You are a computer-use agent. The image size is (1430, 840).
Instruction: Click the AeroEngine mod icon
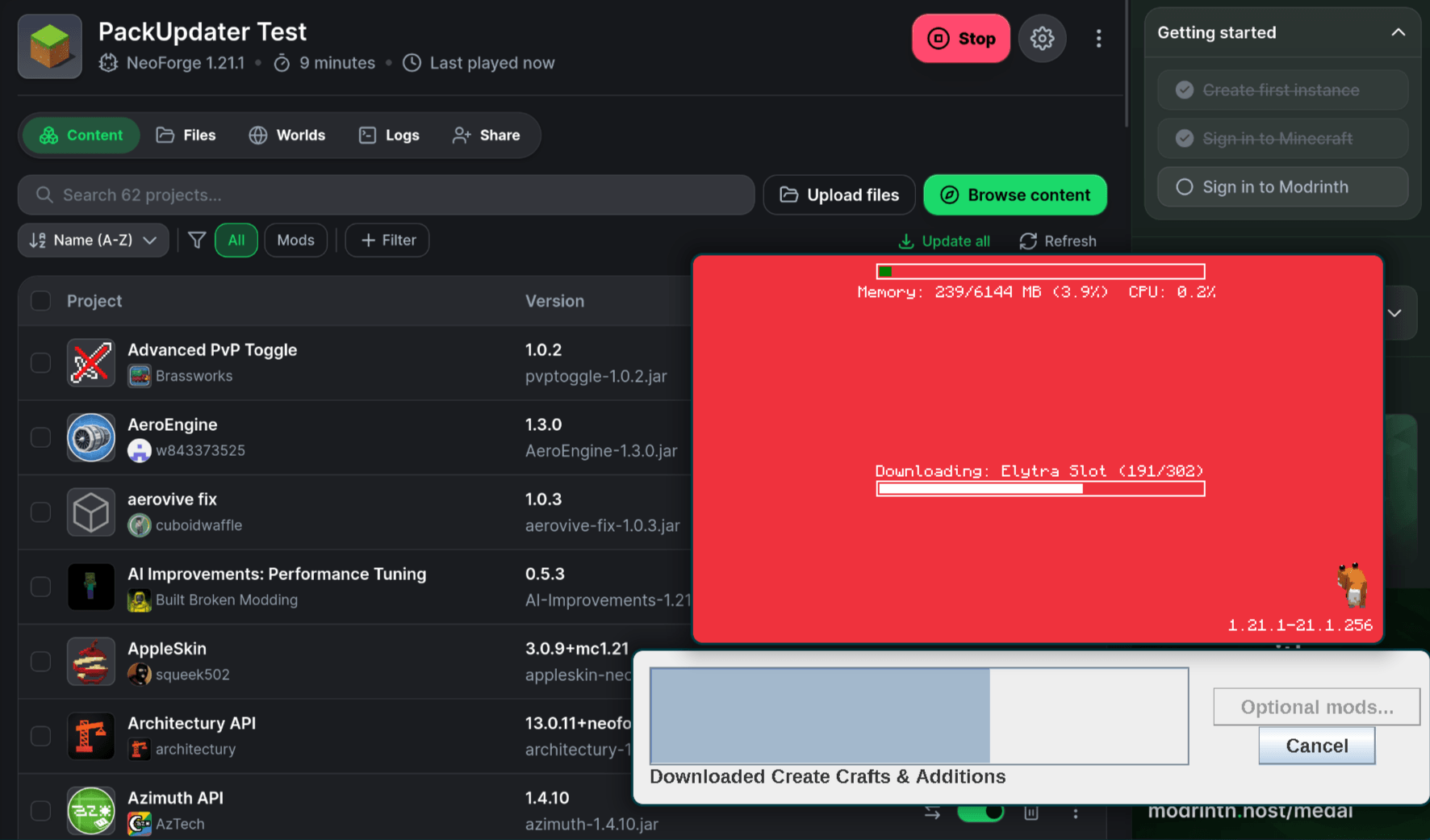(90, 437)
